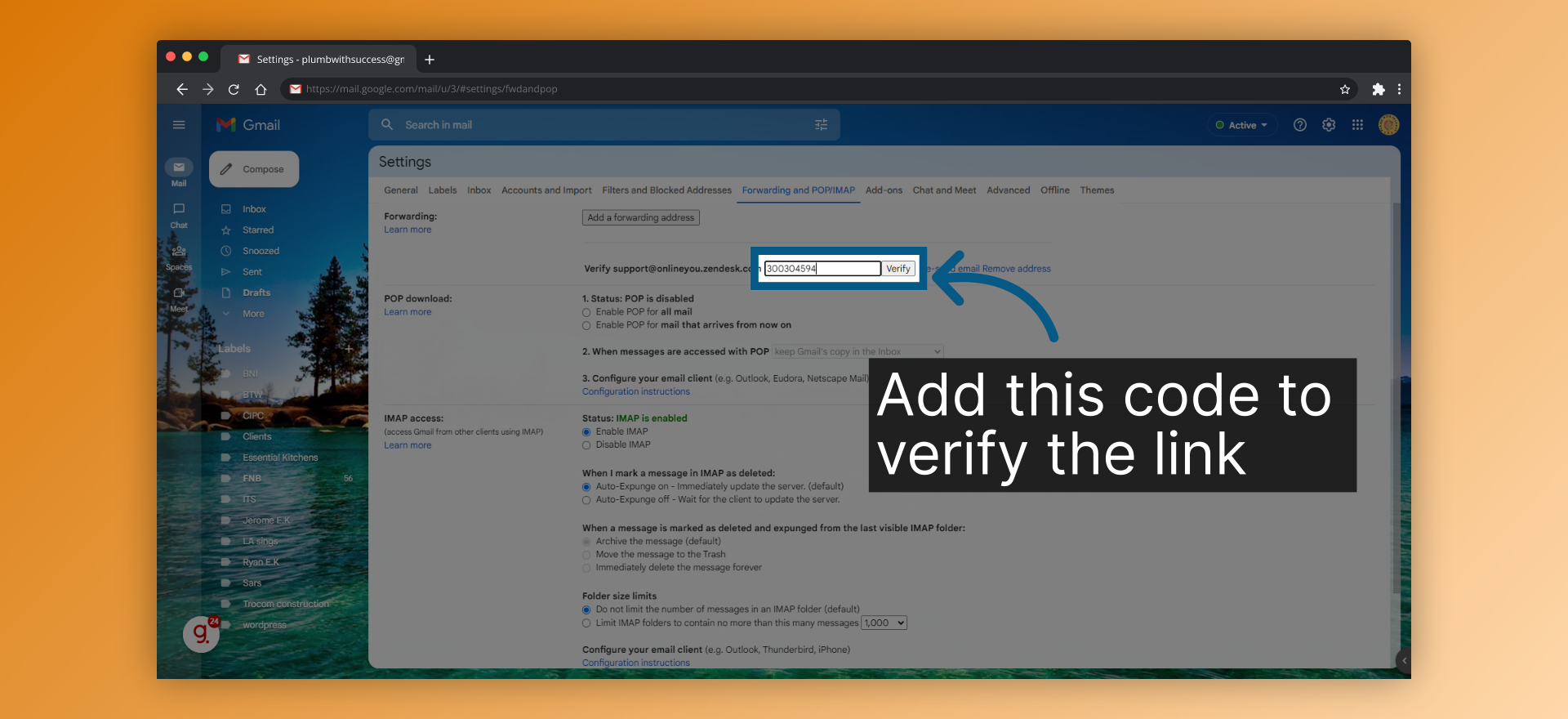Open the main menu hamburger icon

coord(179,125)
